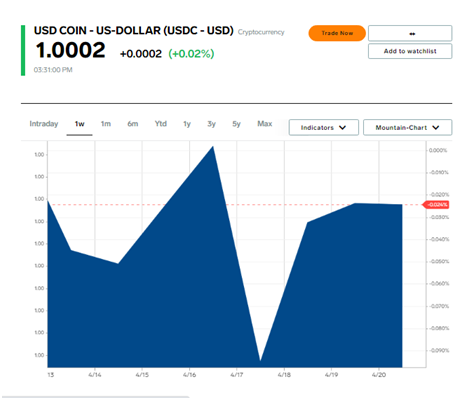Select the 6m time range tab
The width and height of the screenshot is (476, 400).
pyautogui.click(x=133, y=124)
